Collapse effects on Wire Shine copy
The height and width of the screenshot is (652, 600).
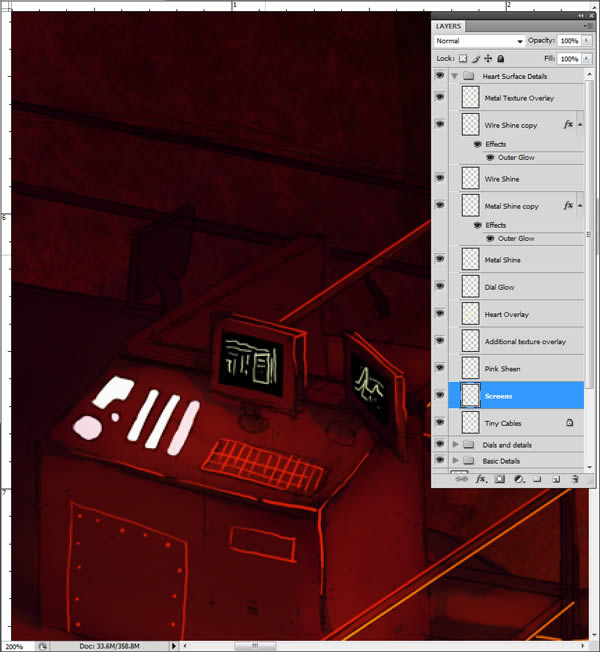click(x=580, y=124)
